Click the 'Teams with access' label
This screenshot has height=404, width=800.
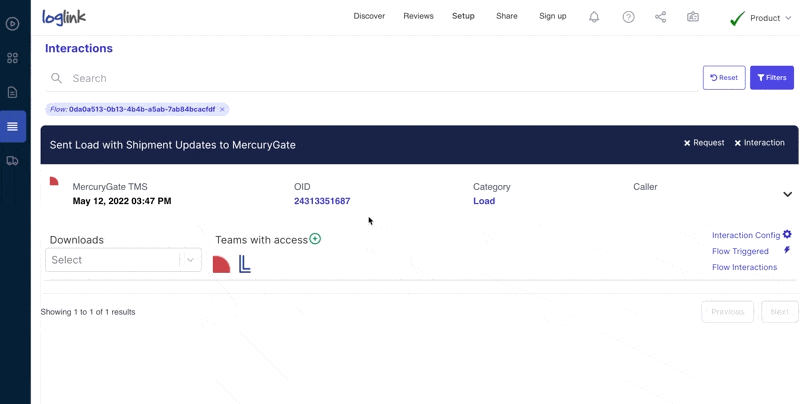[261, 240]
